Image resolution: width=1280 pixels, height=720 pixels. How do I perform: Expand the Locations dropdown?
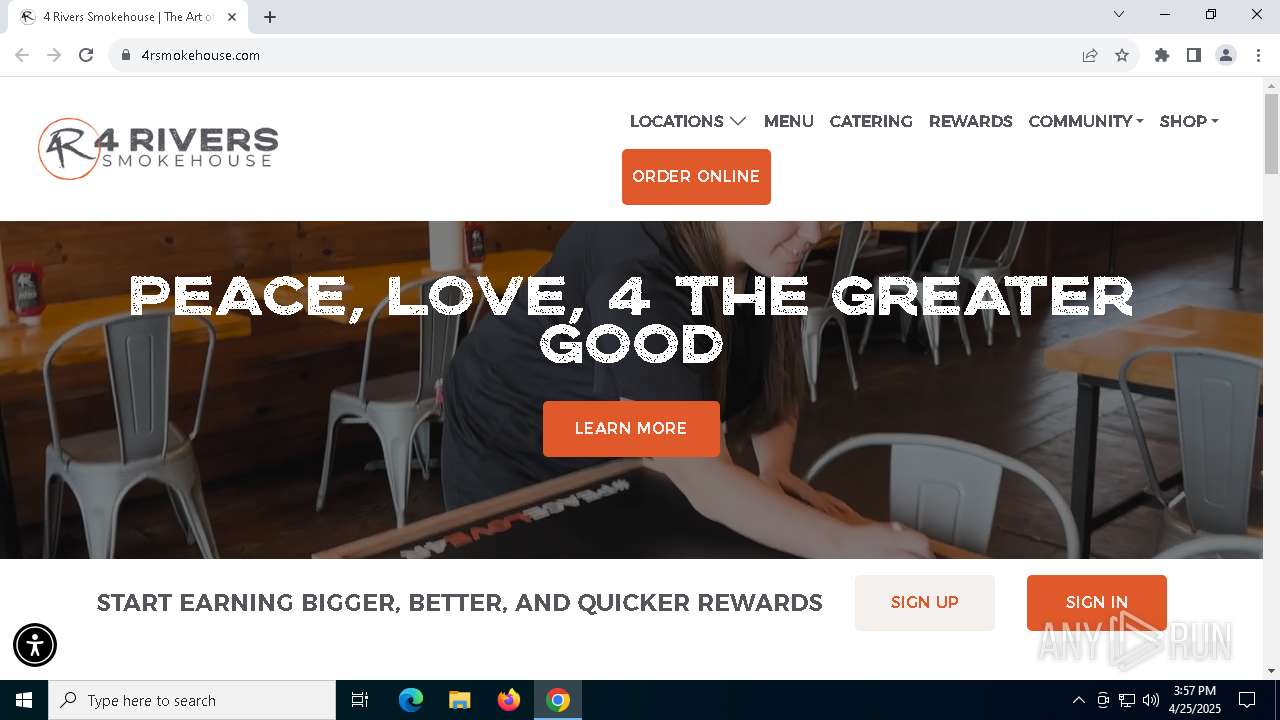(688, 121)
